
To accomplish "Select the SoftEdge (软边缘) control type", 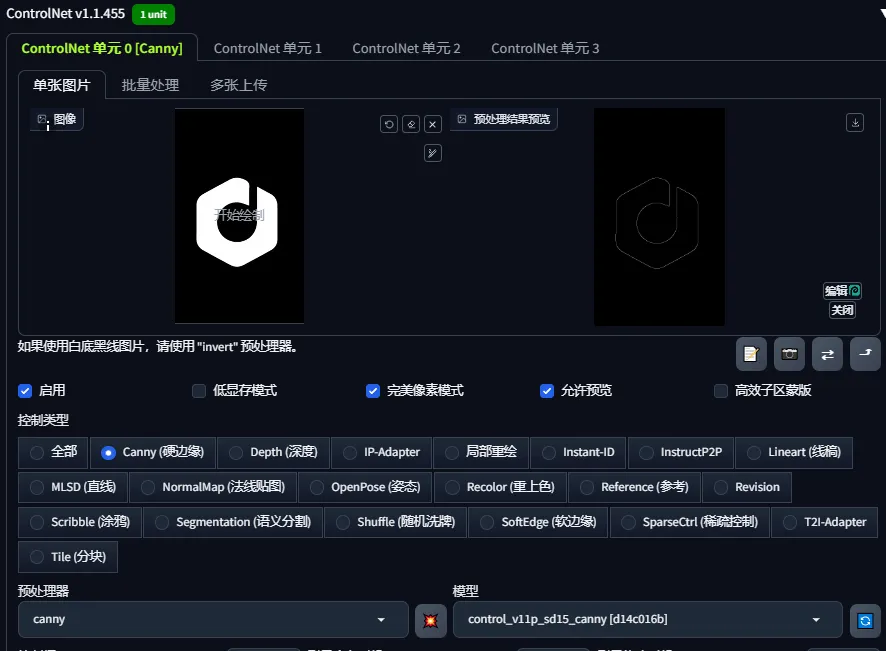I will coord(538,522).
